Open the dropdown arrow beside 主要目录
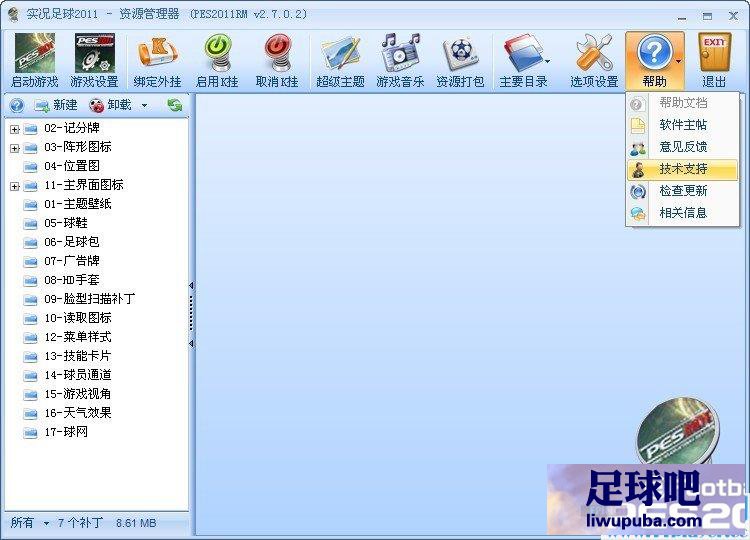Screen dimensions: 750x540 pyautogui.click(x=547, y=61)
